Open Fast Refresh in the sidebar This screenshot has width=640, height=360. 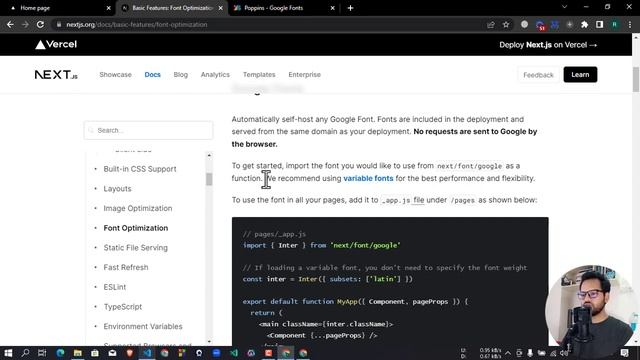[126, 267]
